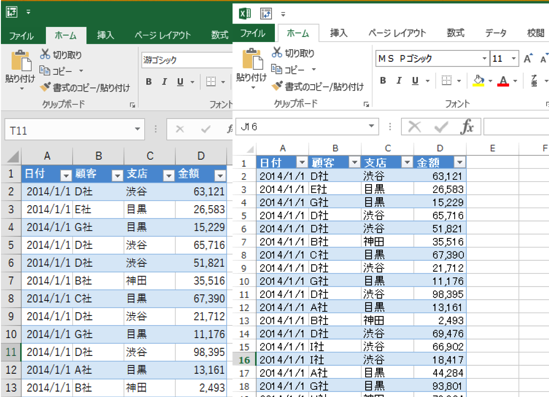Click Enter checkmark in left formula bar
Image resolution: width=549 pixels, height=397 pixels.
tap(206, 129)
